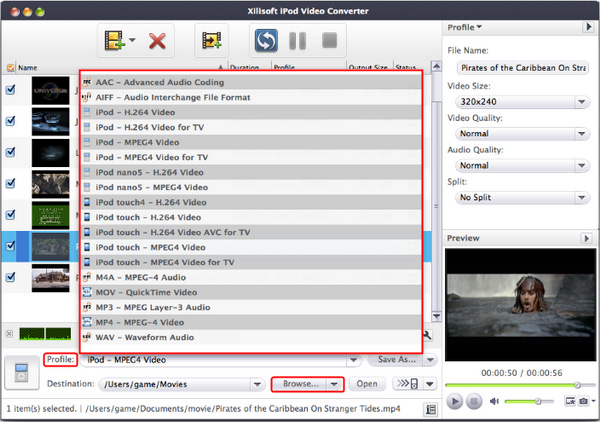The width and height of the screenshot is (600, 422).
Task: Click the transfer-to-device icon button
Action: click(408, 383)
